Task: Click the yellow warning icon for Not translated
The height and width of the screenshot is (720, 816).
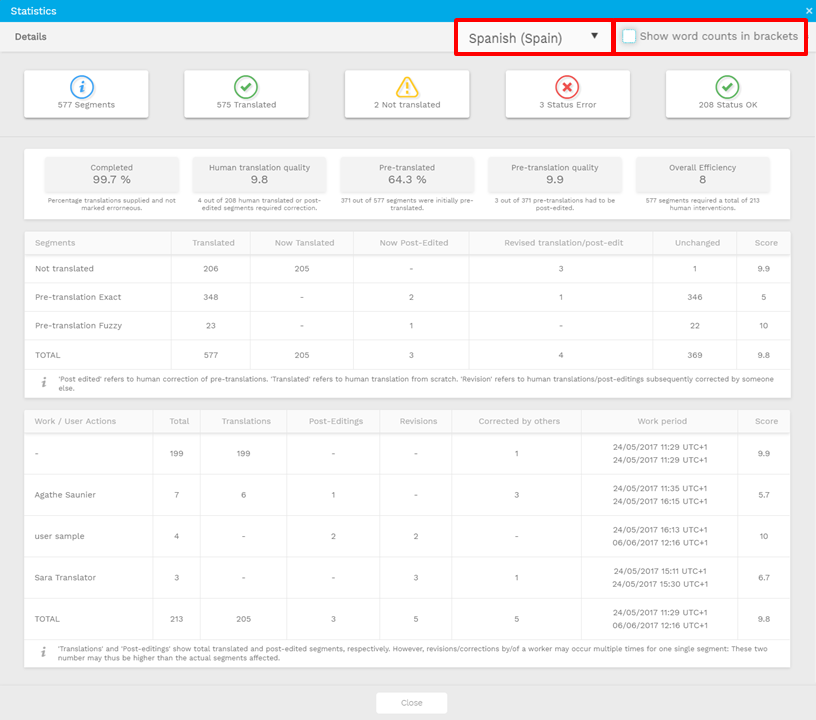Action: (x=407, y=87)
